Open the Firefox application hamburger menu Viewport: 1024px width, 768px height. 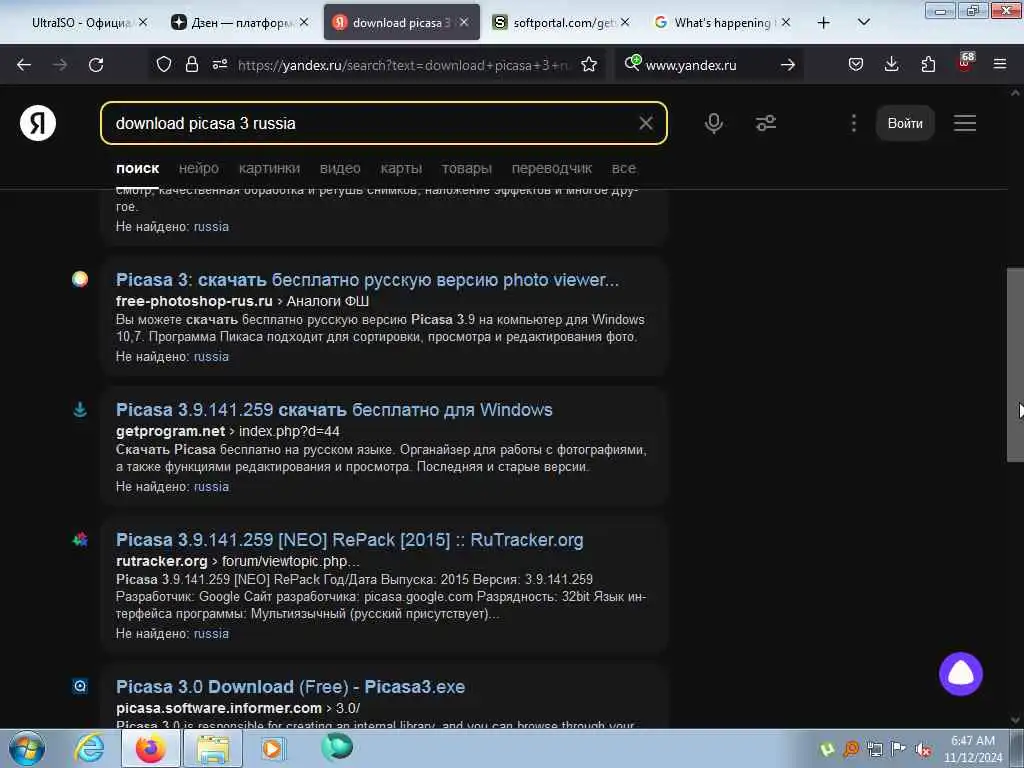999,65
